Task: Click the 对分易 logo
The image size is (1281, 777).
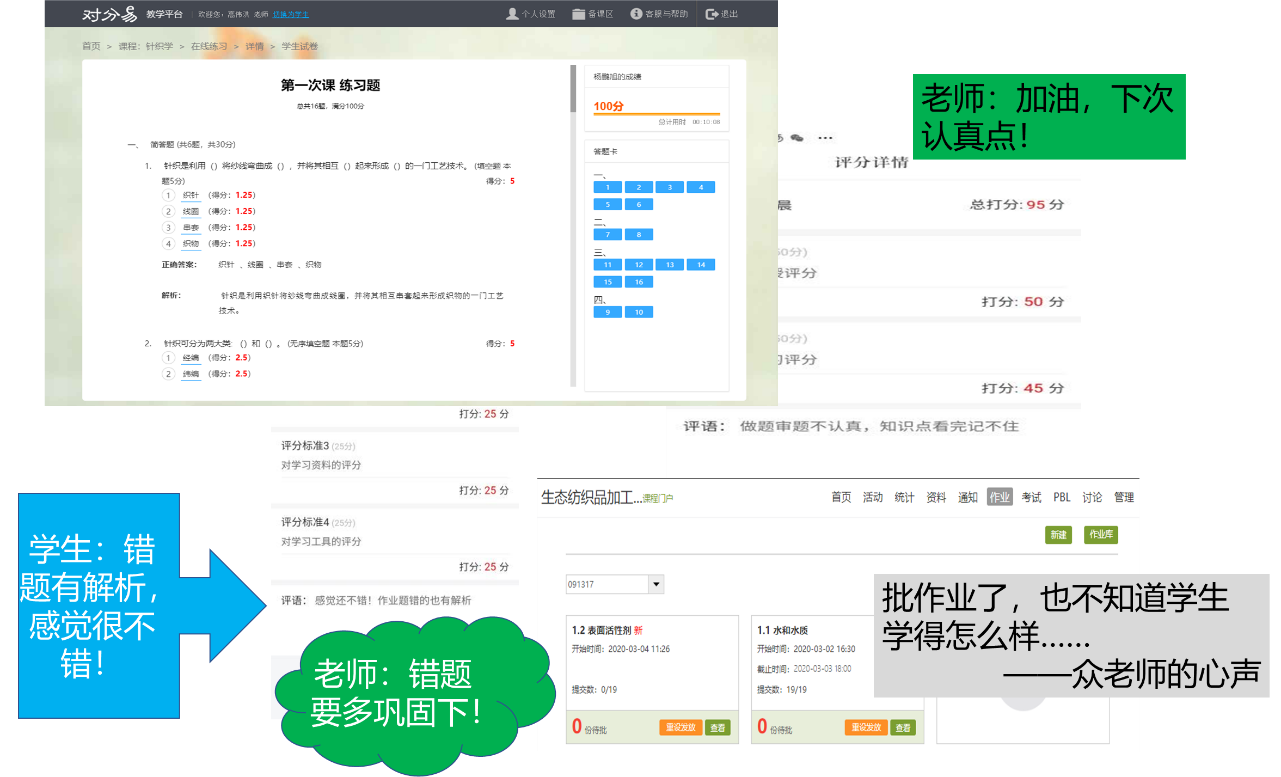Action: pos(109,14)
